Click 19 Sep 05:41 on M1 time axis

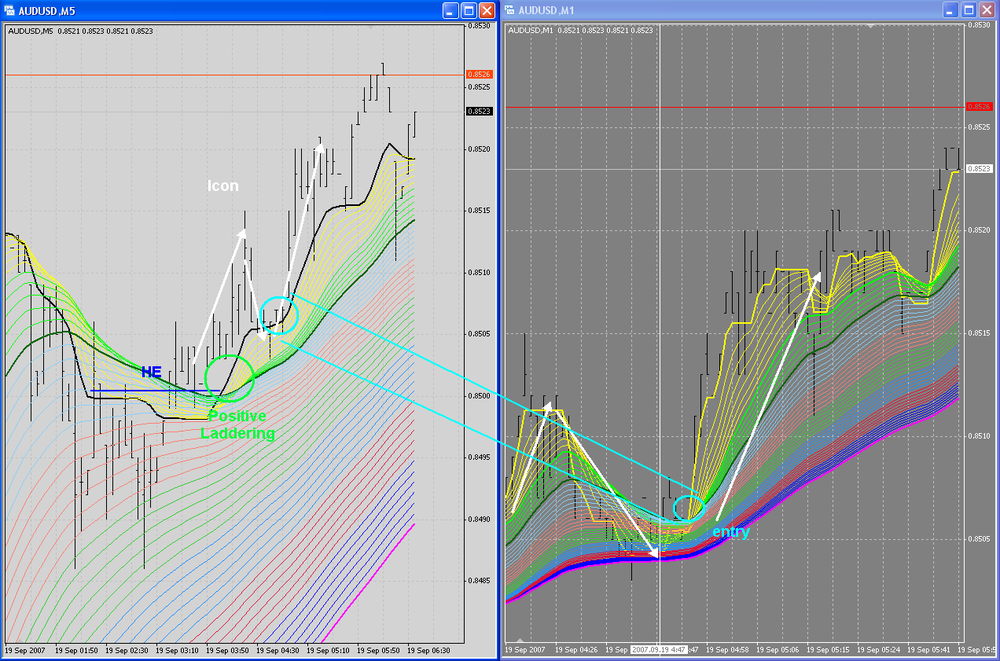(929, 650)
